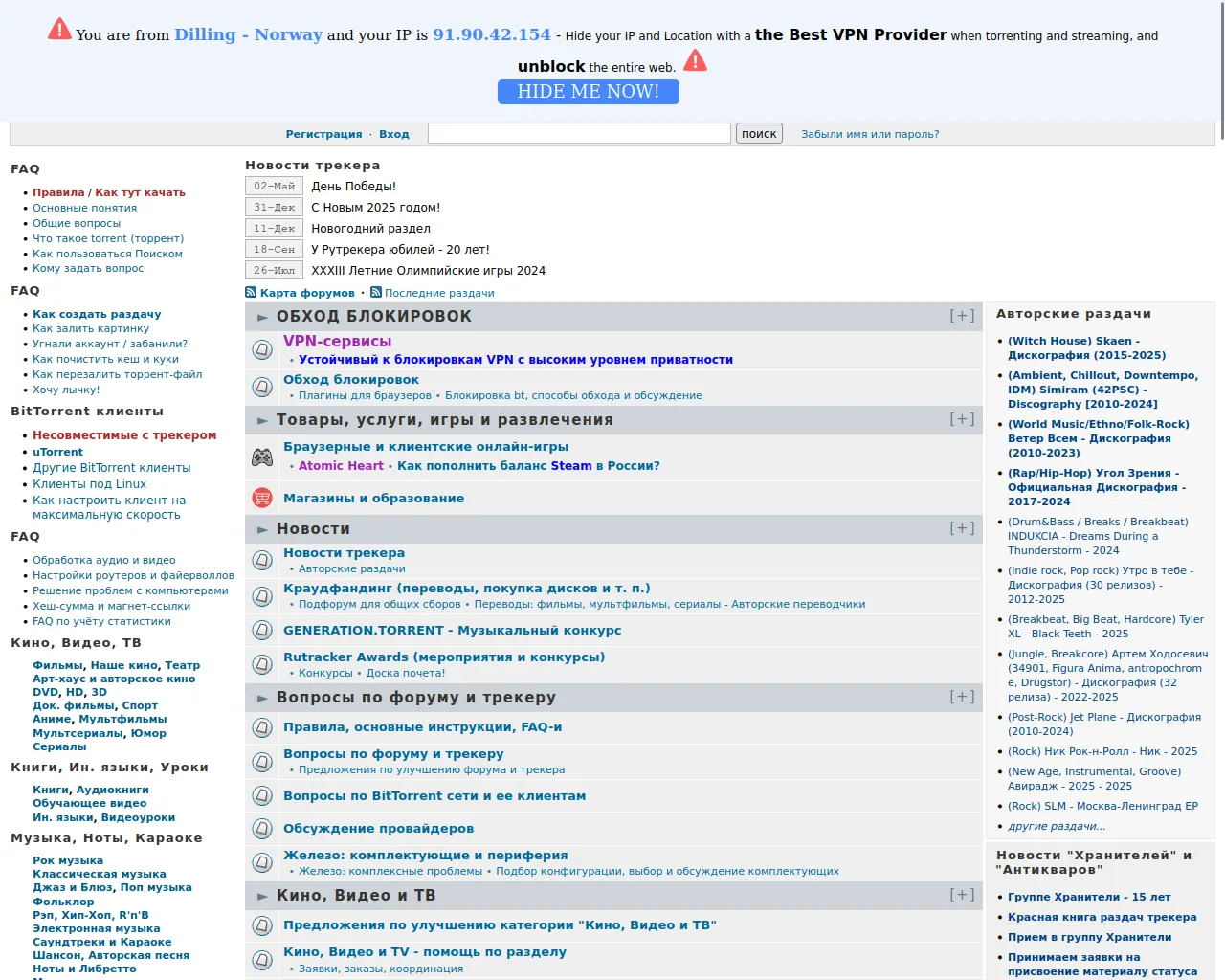Click the red warning triangle before 'You are from'
Viewport: 1225px width, 980px height.
click(59, 30)
